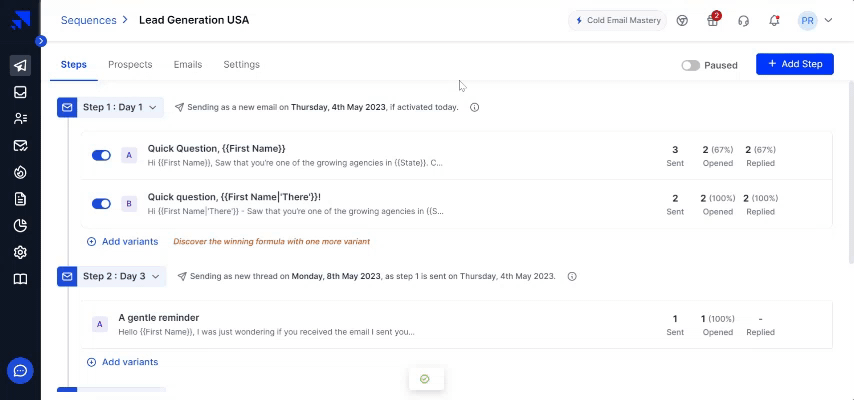Click the Chrome extension icon in header
Image resolution: width=854 pixels, height=400 pixels.
click(682, 20)
